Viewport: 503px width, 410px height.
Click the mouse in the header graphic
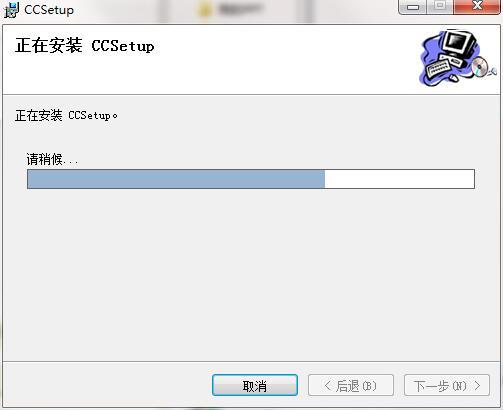[453, 78]
